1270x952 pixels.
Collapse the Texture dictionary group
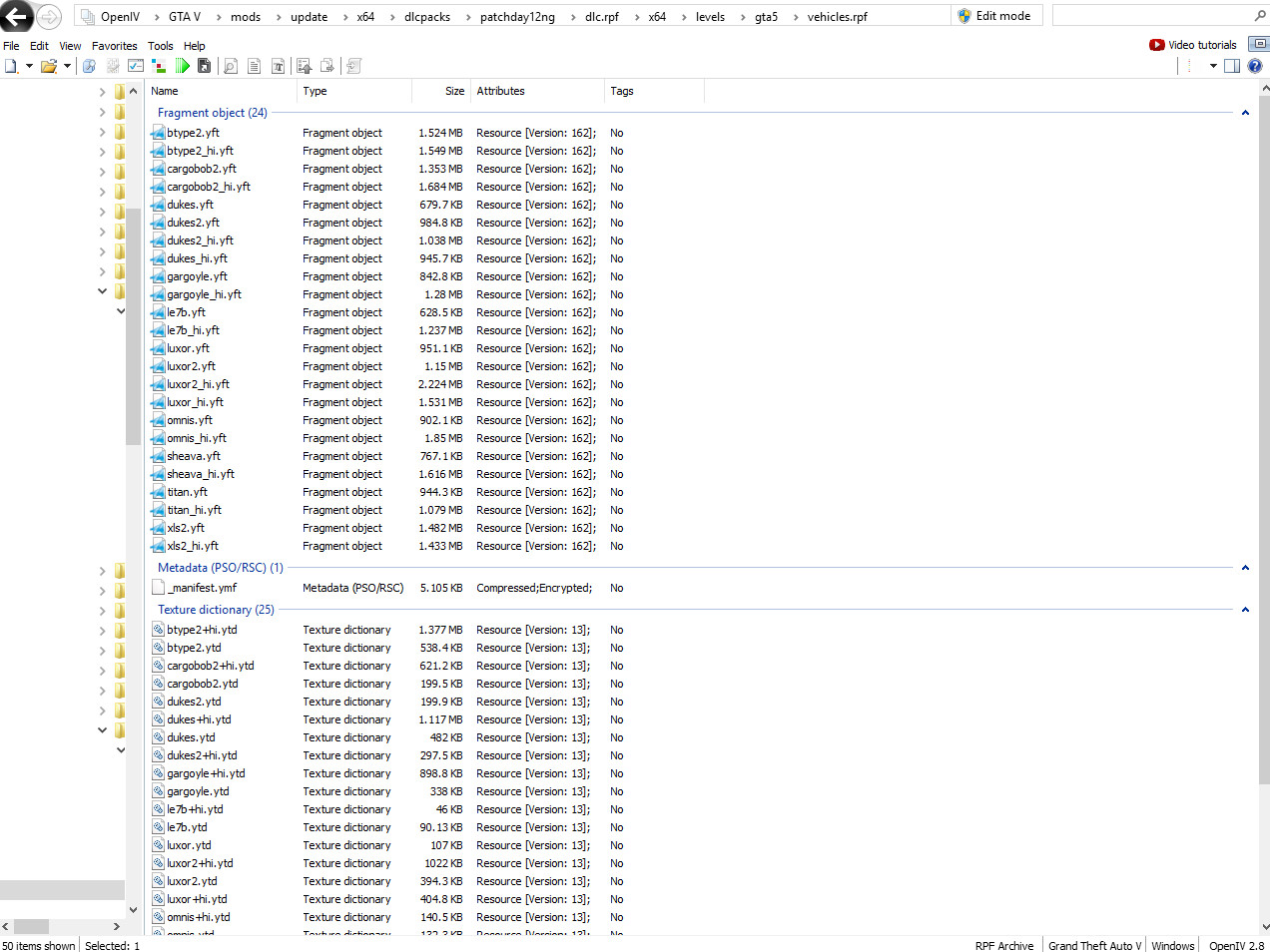click(x=1245, y=610)
